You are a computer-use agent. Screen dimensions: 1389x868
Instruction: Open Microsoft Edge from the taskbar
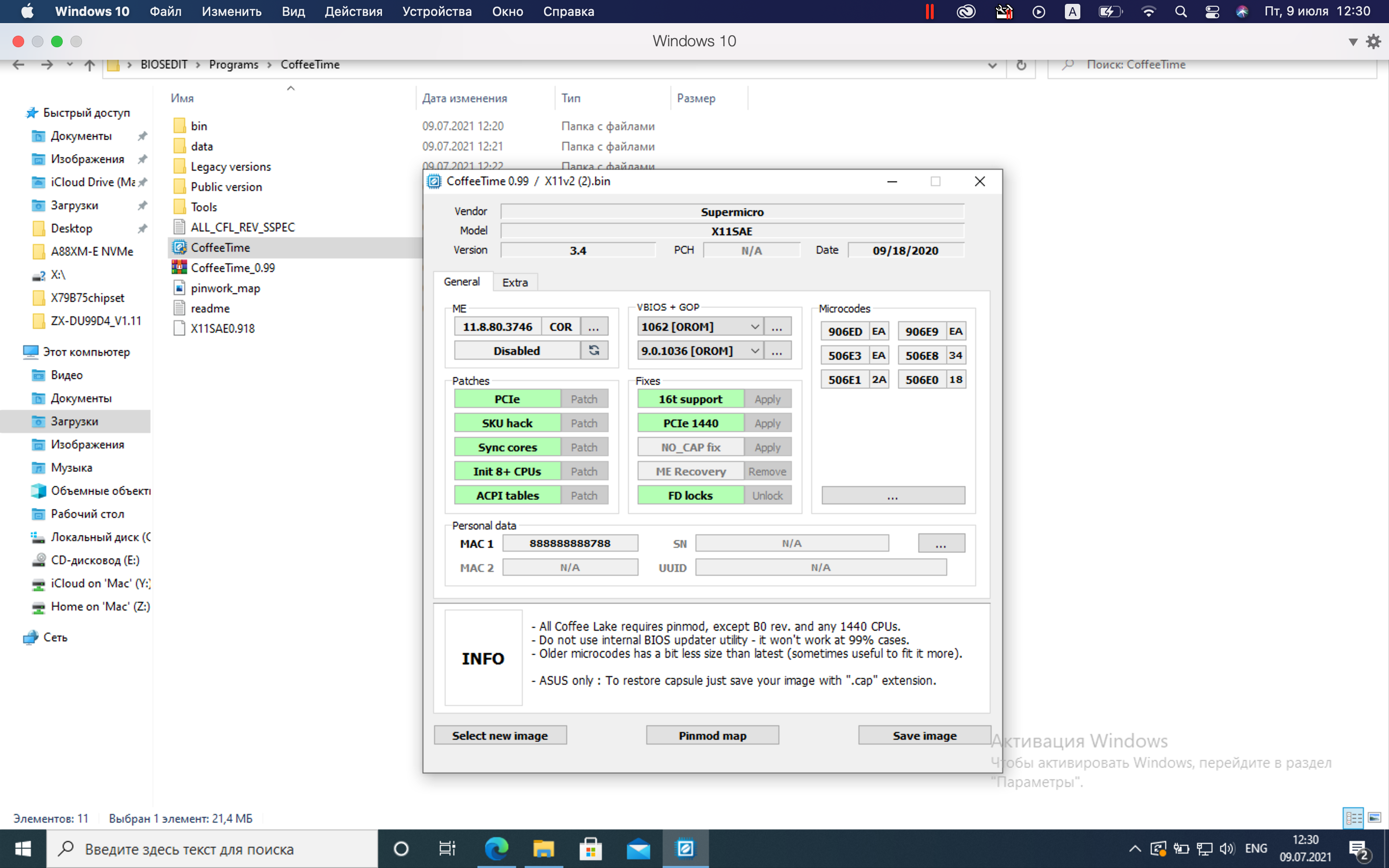pyautogui.click(x=496, y=849)
